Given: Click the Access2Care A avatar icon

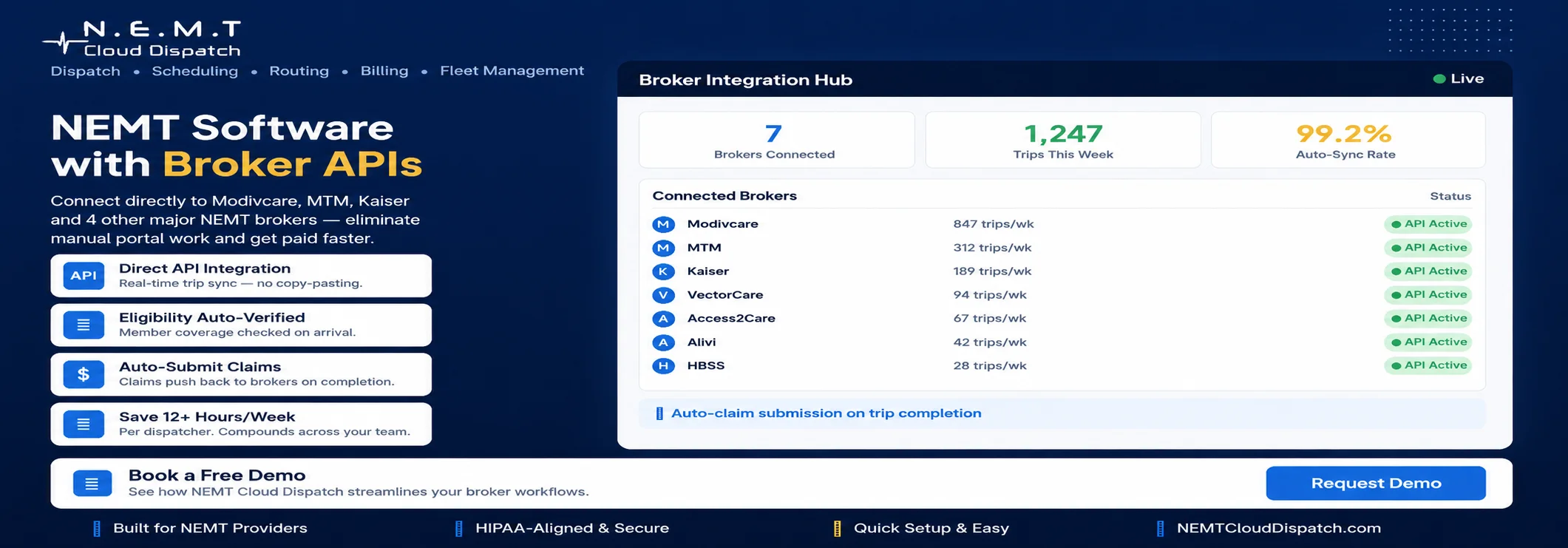Looking at the screenshot, I should [663, 319].
